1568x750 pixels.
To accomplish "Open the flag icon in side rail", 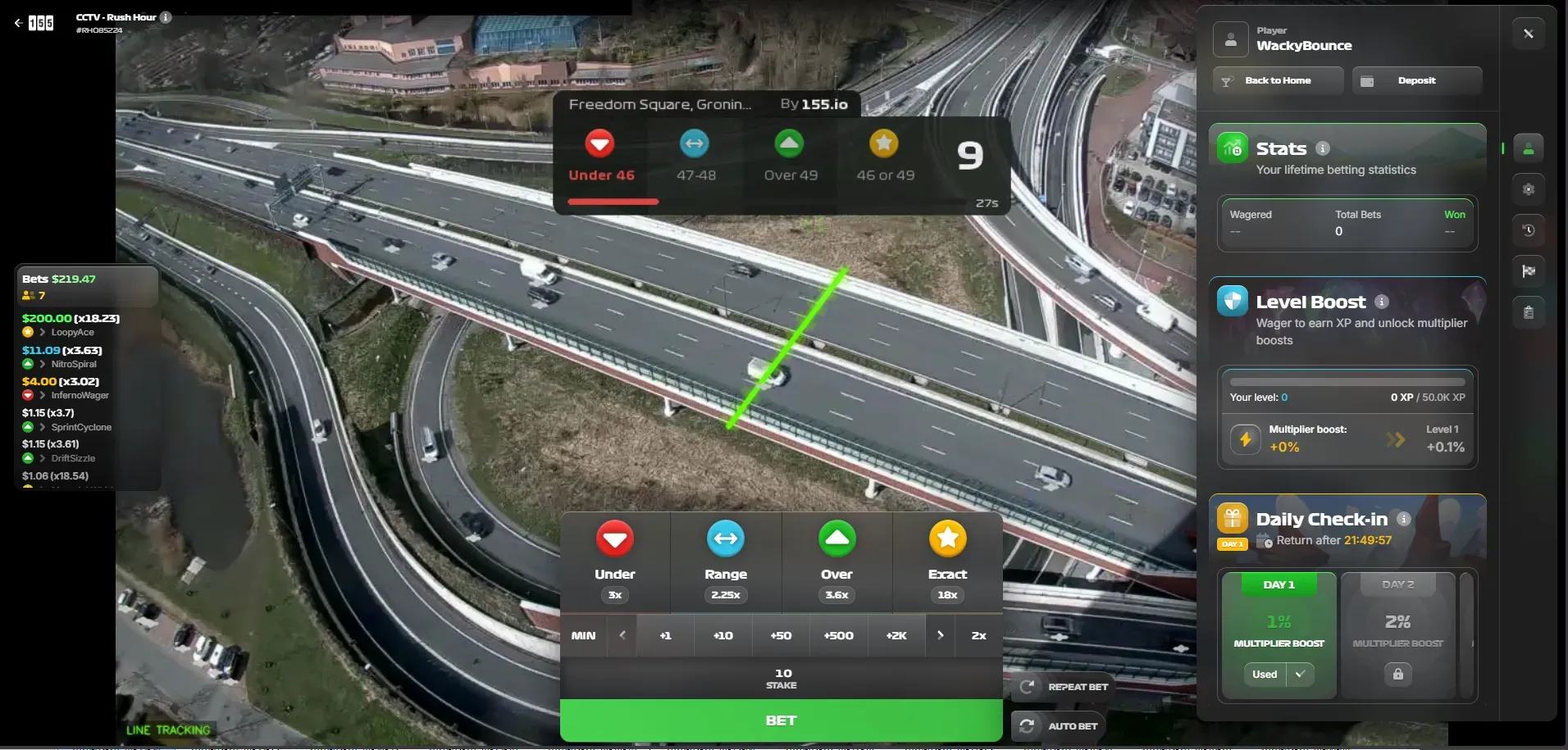I will 1529,271.
